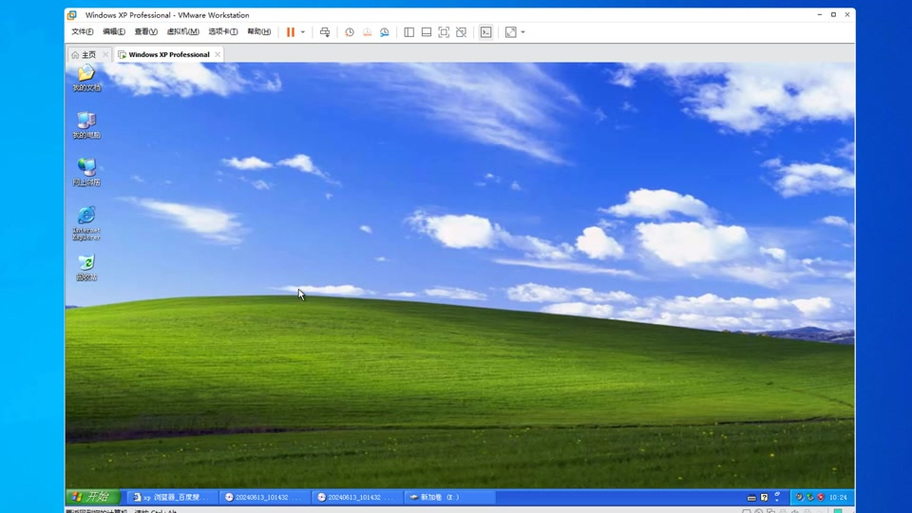Click the language bar help question icon
The height and width of the screenshot is (513, 912).
click(x=764, y=497)
